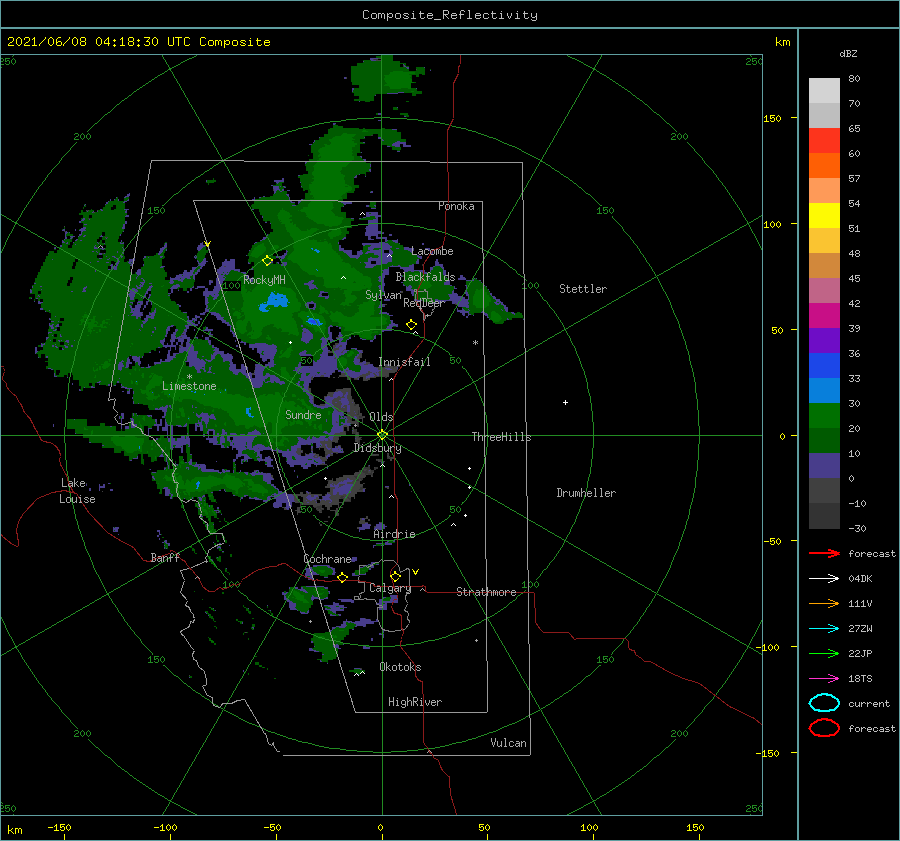Select the violet legend swatch below 39 dBZ
The image size is (900, 841).
pyautogui.click(x=824, y=340)
